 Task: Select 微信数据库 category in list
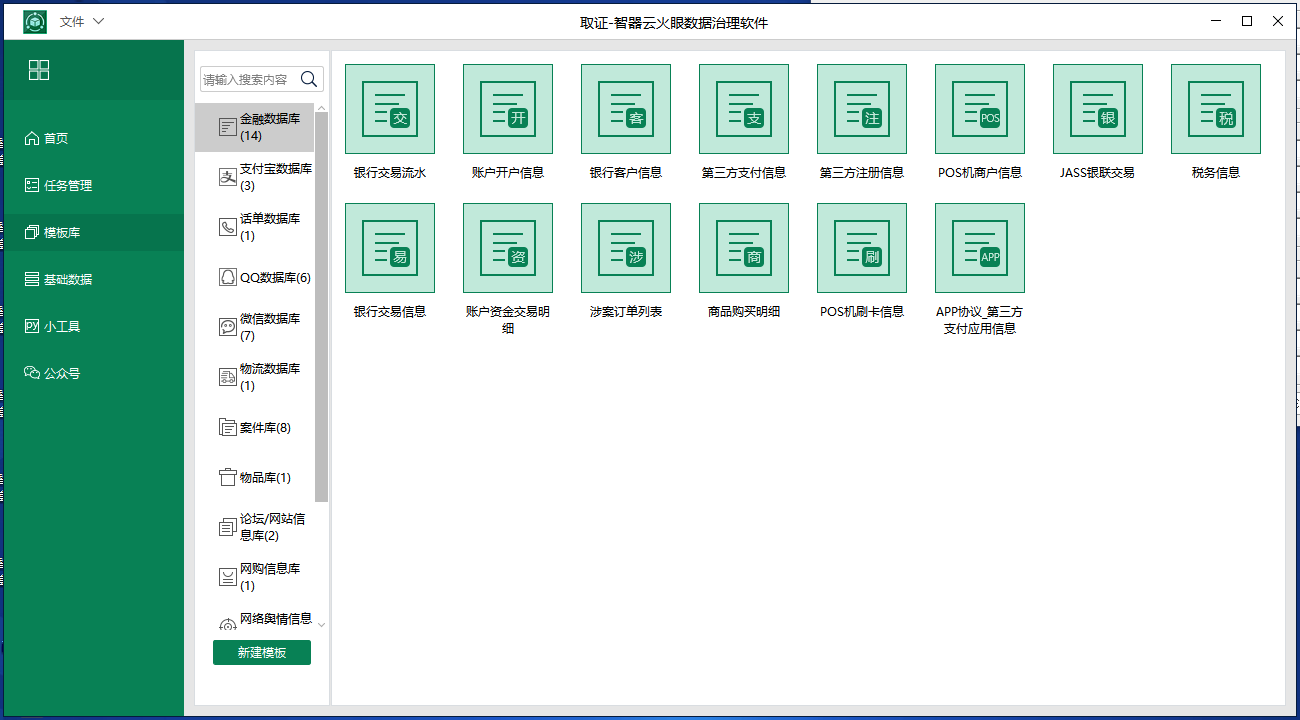coord(264,327)
